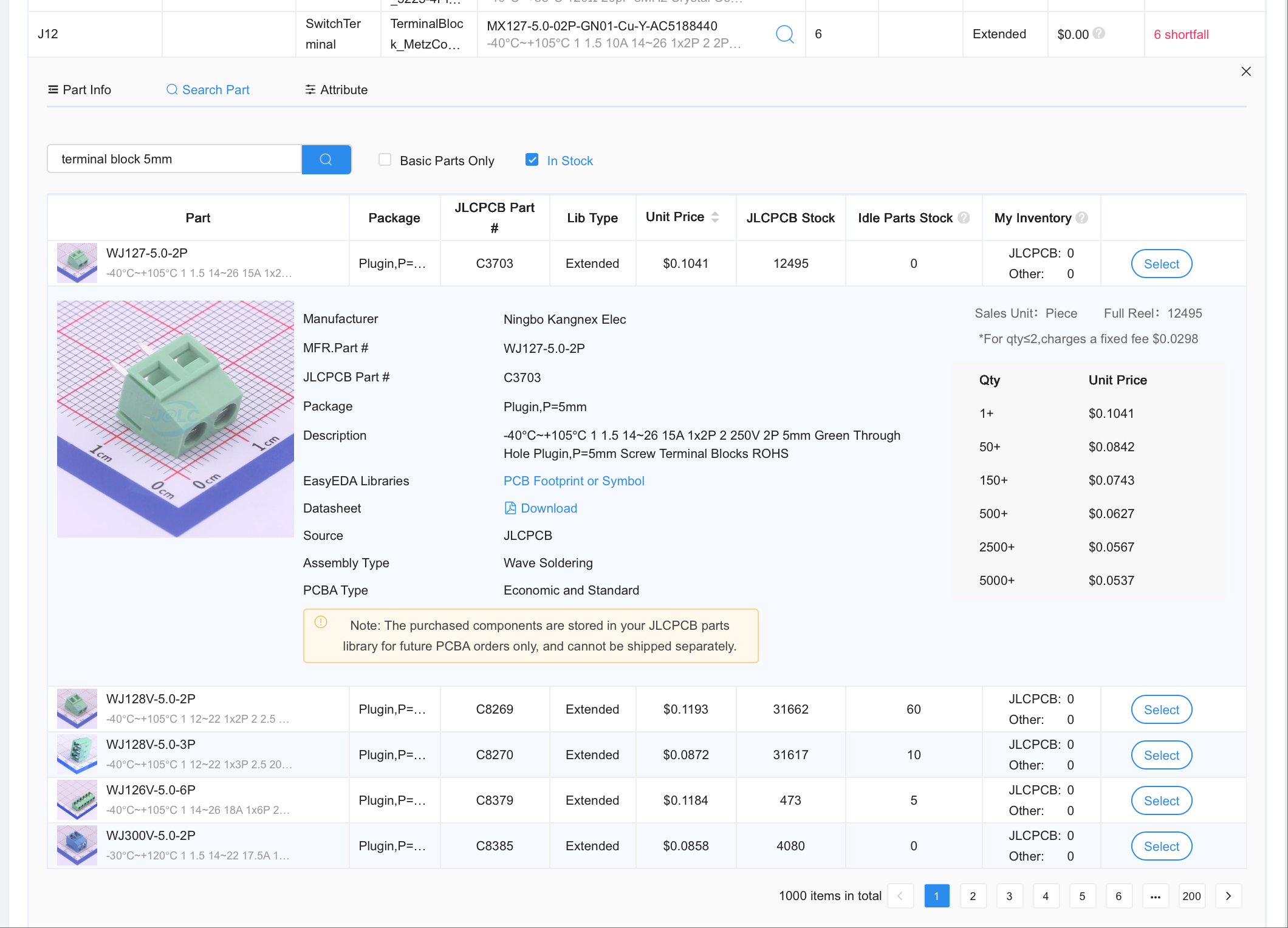
Task: Open PCB Footprint or Symbol link
Action: (x=574, y=481)
